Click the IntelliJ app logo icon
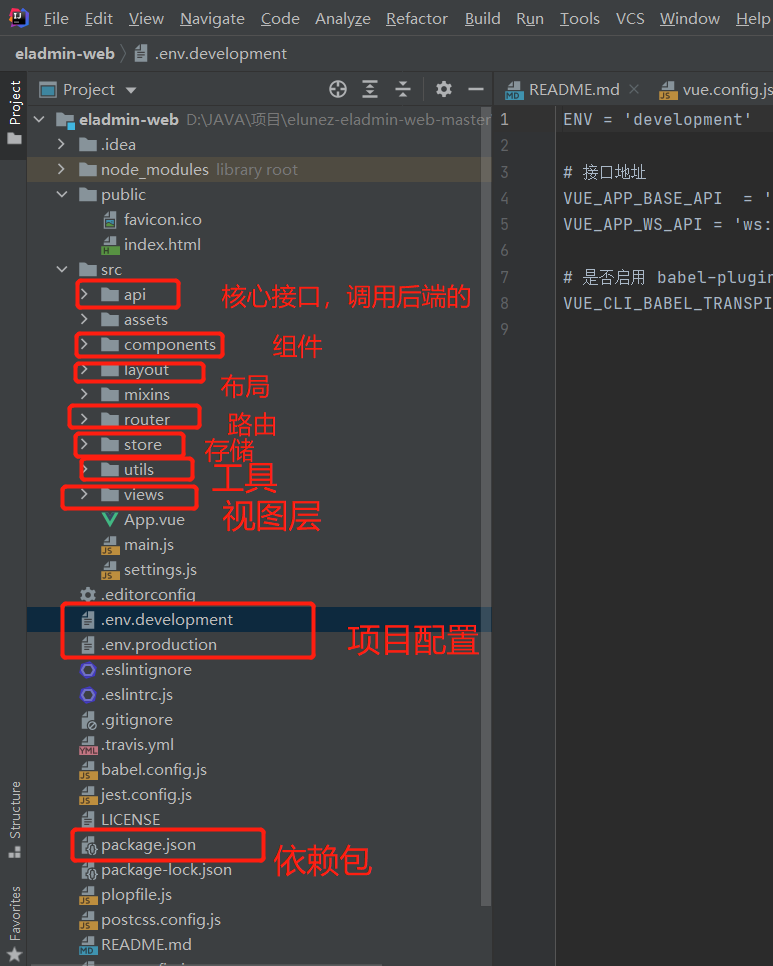Image resolution: width=773 pixels, height=966 pixels. click(x=18, y=18)
